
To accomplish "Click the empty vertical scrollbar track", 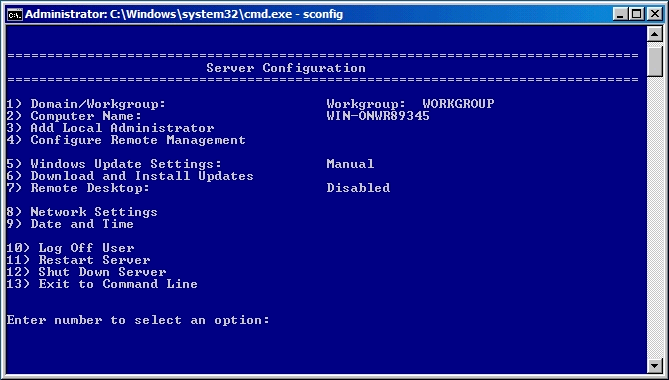I will [x=654, y=218].
